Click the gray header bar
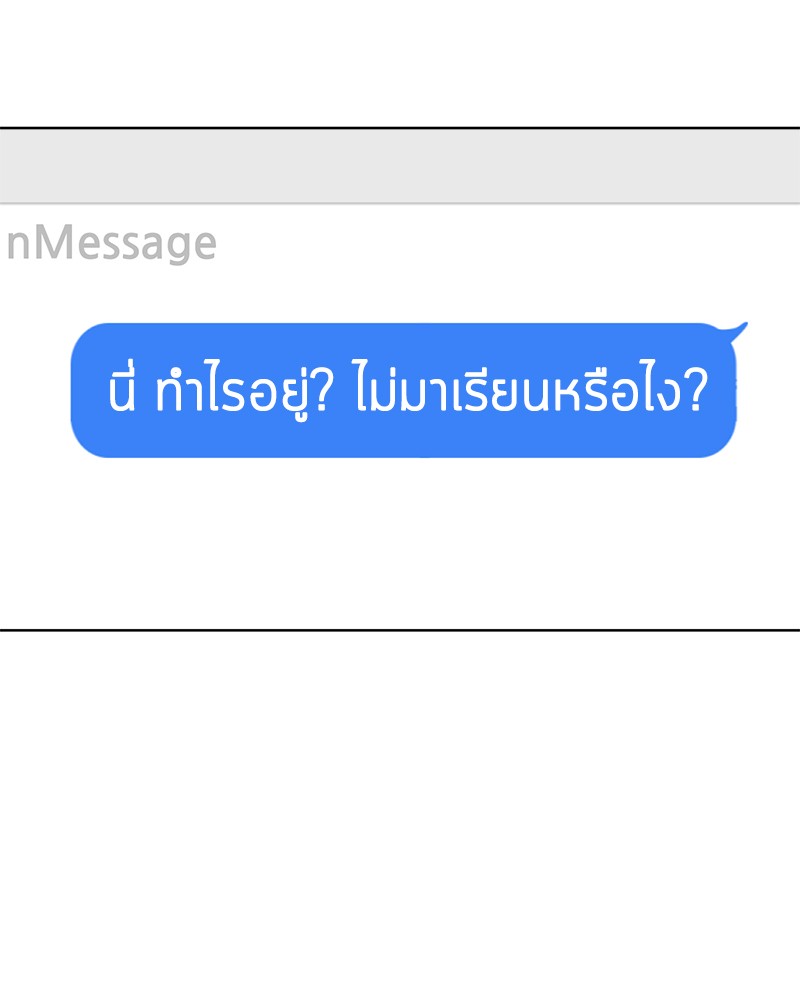The height and width of the screenshot is (1000, 800). (400, 166)
